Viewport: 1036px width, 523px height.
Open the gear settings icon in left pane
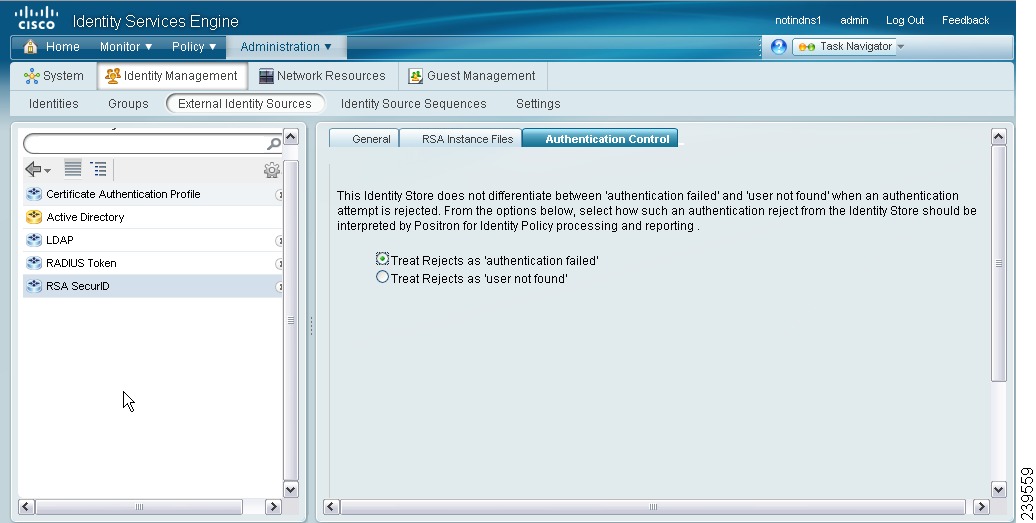272,170
